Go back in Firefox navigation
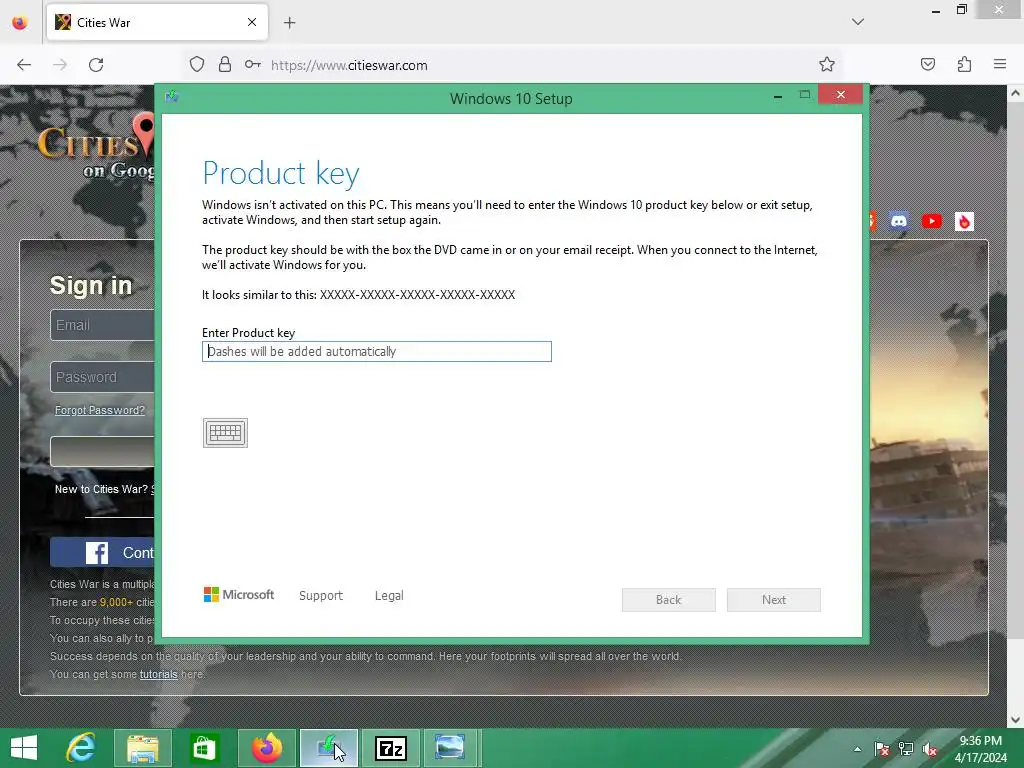Image resolution: width=1024 pixels, height=768 pixels. pyautogui.click(x=24, y=65)
